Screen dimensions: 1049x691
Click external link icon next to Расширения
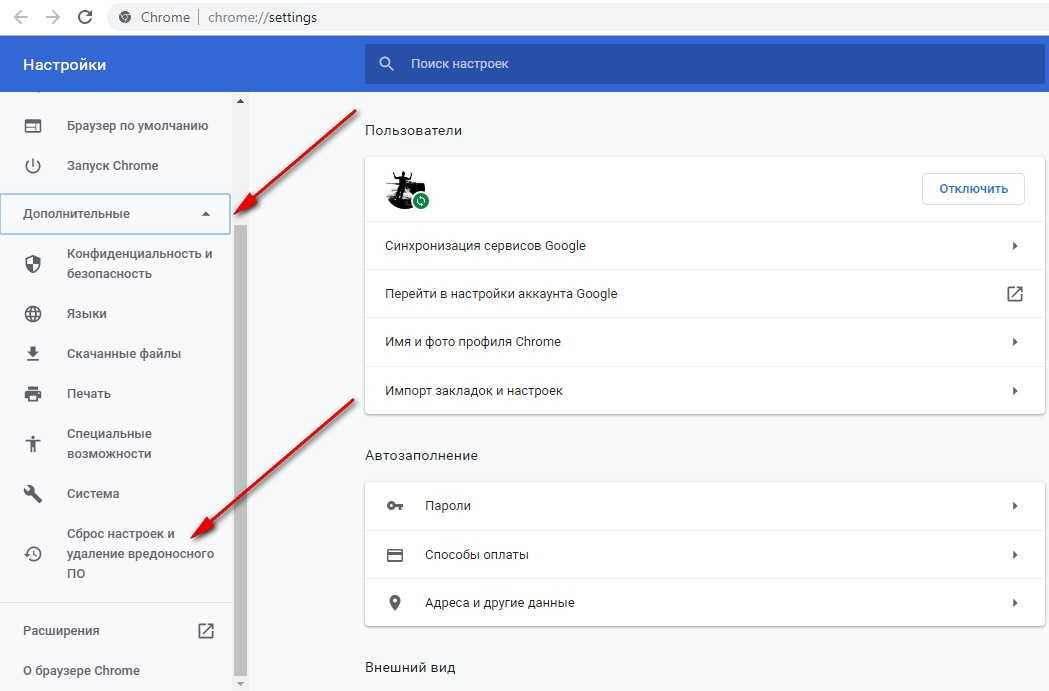206,631
